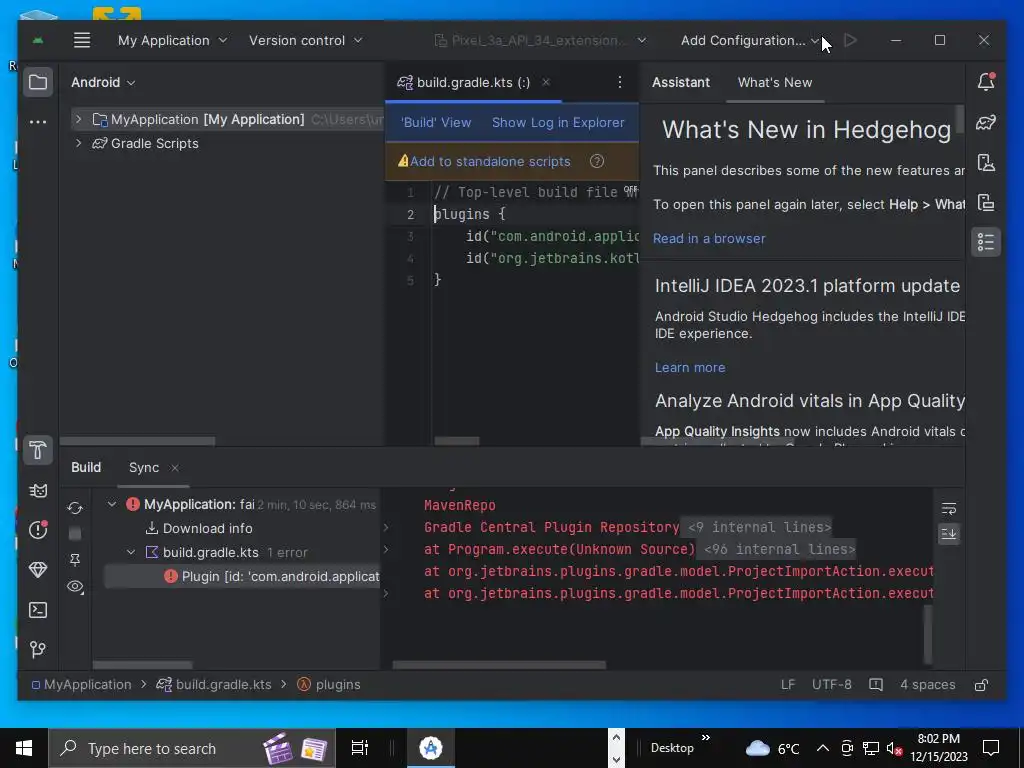Image resolution: width=1024 pixels, height=768 pixels.
Task: Collapse the MyApplication failed build node
Action: (x=112, y=504)
